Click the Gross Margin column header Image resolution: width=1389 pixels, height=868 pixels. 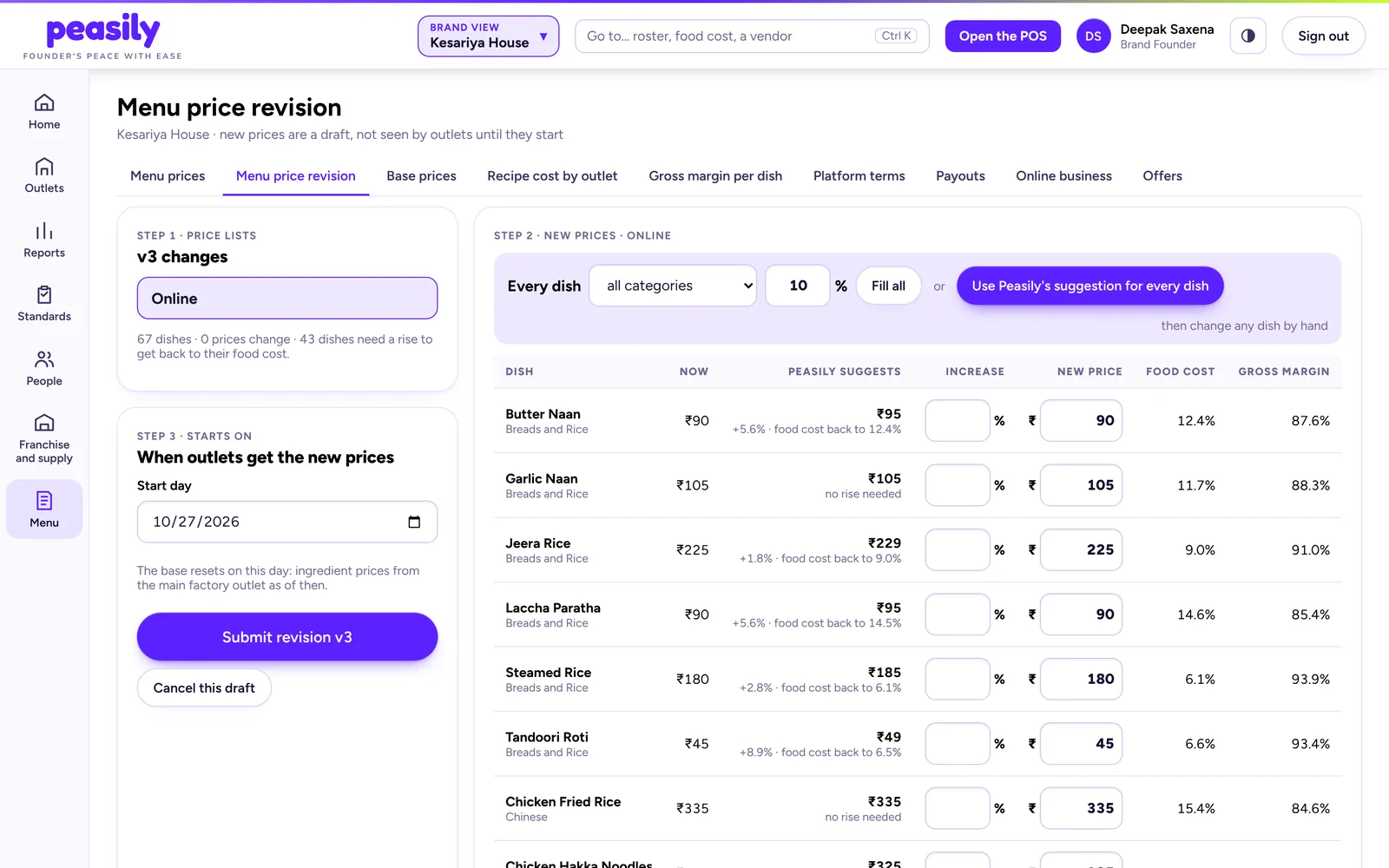pyautogui.click(x=1283, y=372)
